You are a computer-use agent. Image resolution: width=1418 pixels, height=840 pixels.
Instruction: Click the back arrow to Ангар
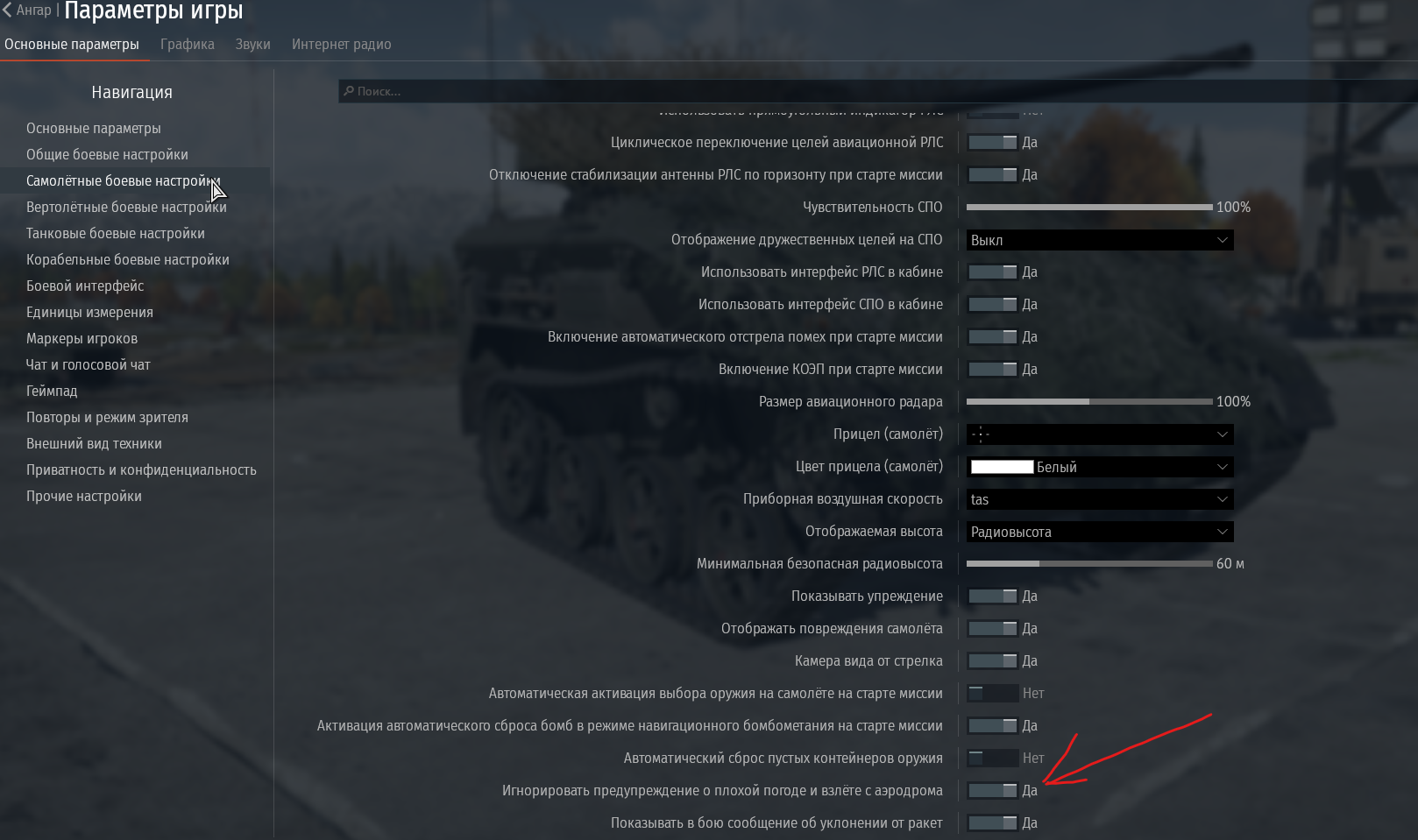[7, 11]
